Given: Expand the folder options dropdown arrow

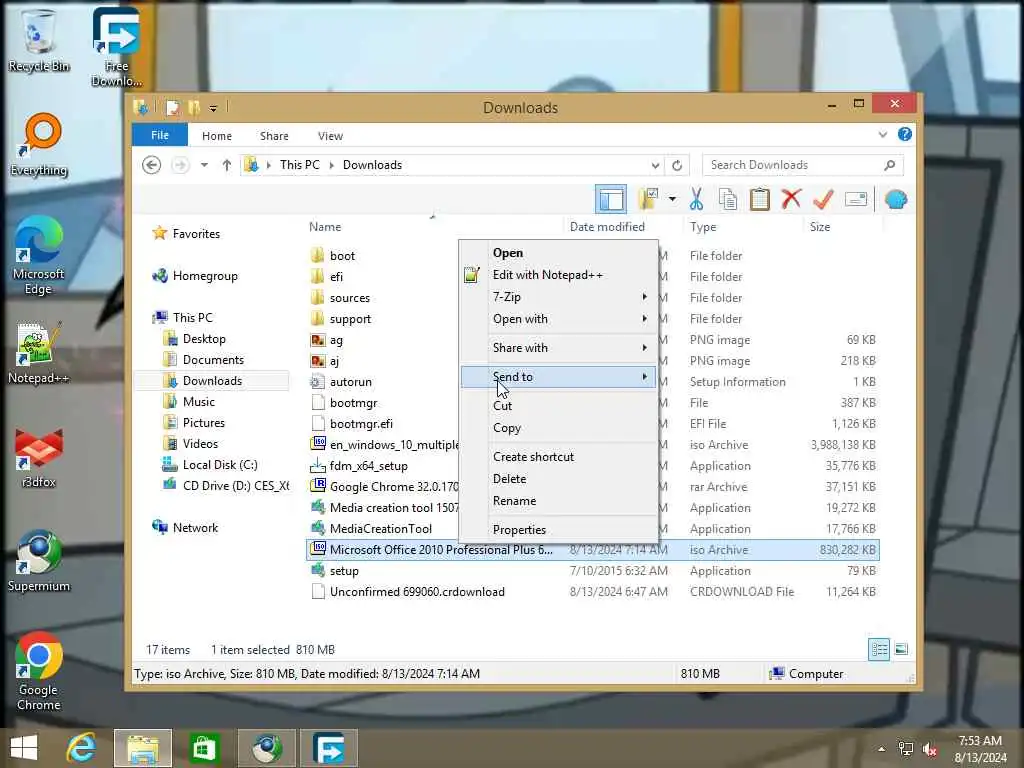Looking at the screenshot, I should coord(672,199).
